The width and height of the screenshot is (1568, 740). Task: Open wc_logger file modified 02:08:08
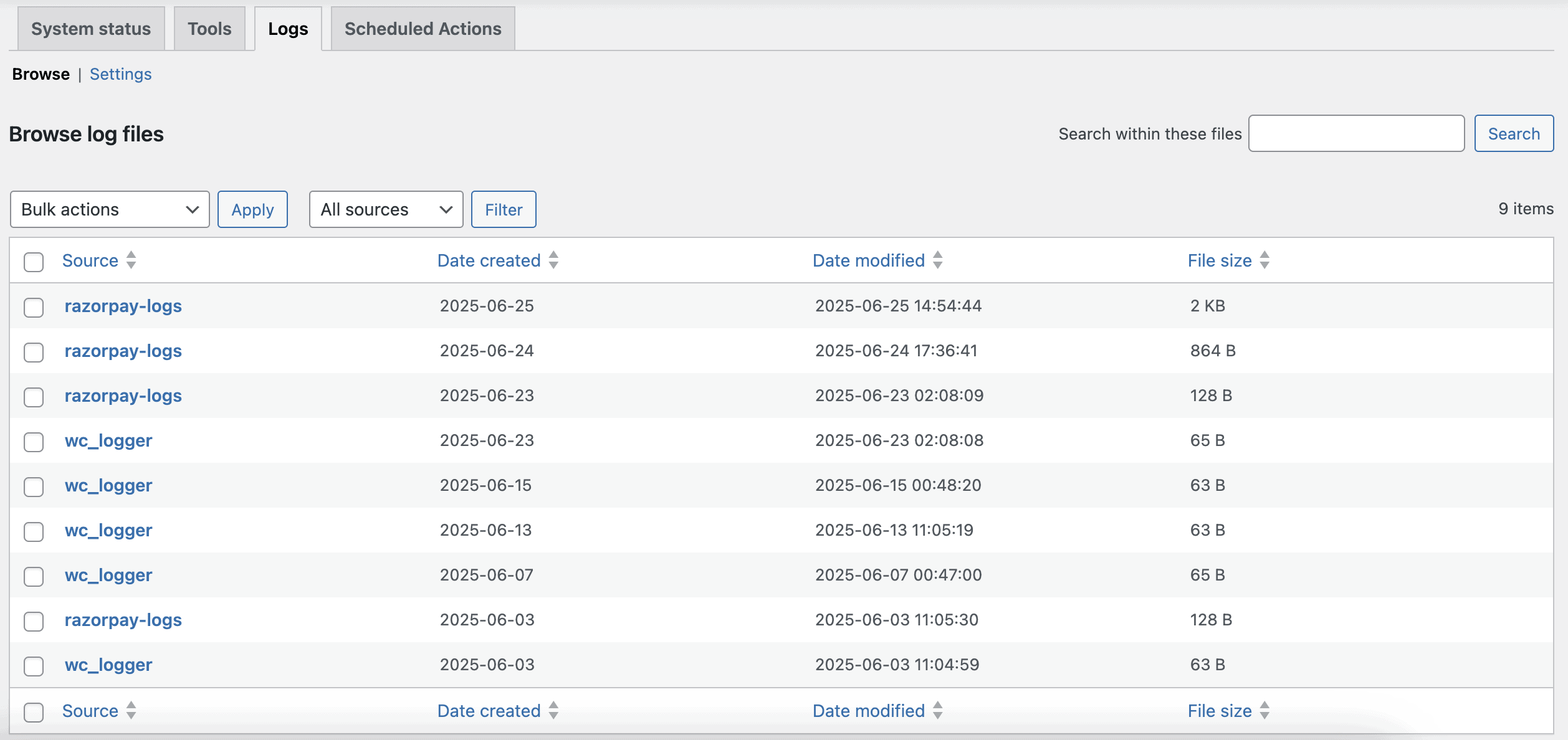pyautogui.click(x=108, y=440)
